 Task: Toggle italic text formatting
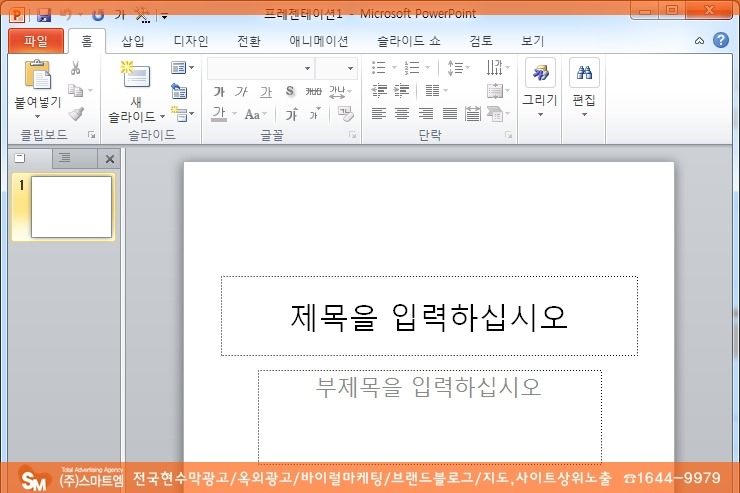pos(240,92)
